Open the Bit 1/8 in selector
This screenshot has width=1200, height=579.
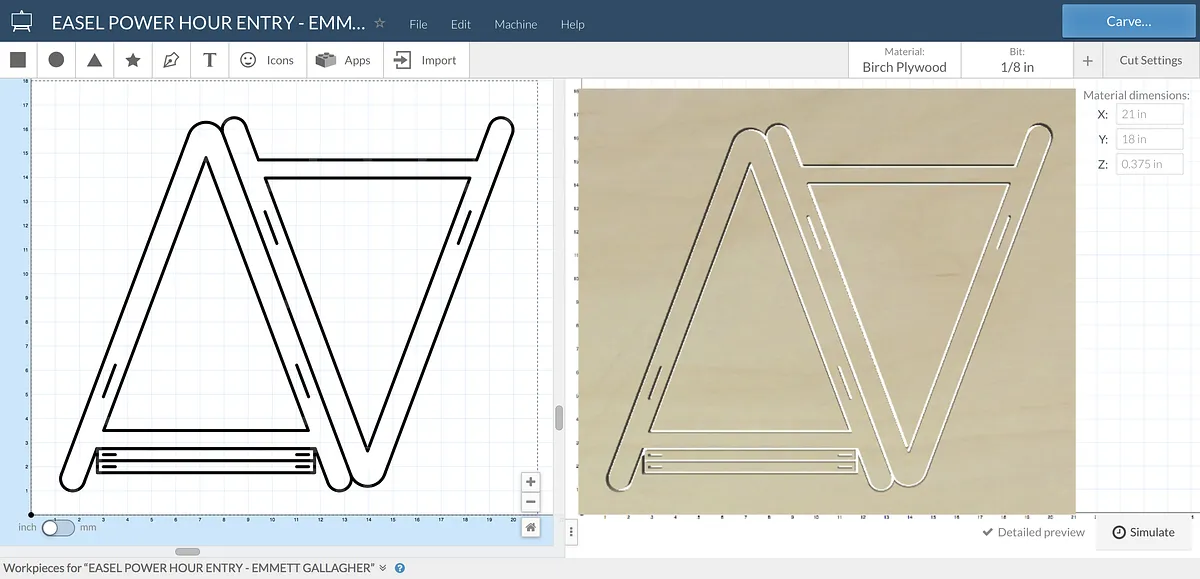click(1017, 60)
